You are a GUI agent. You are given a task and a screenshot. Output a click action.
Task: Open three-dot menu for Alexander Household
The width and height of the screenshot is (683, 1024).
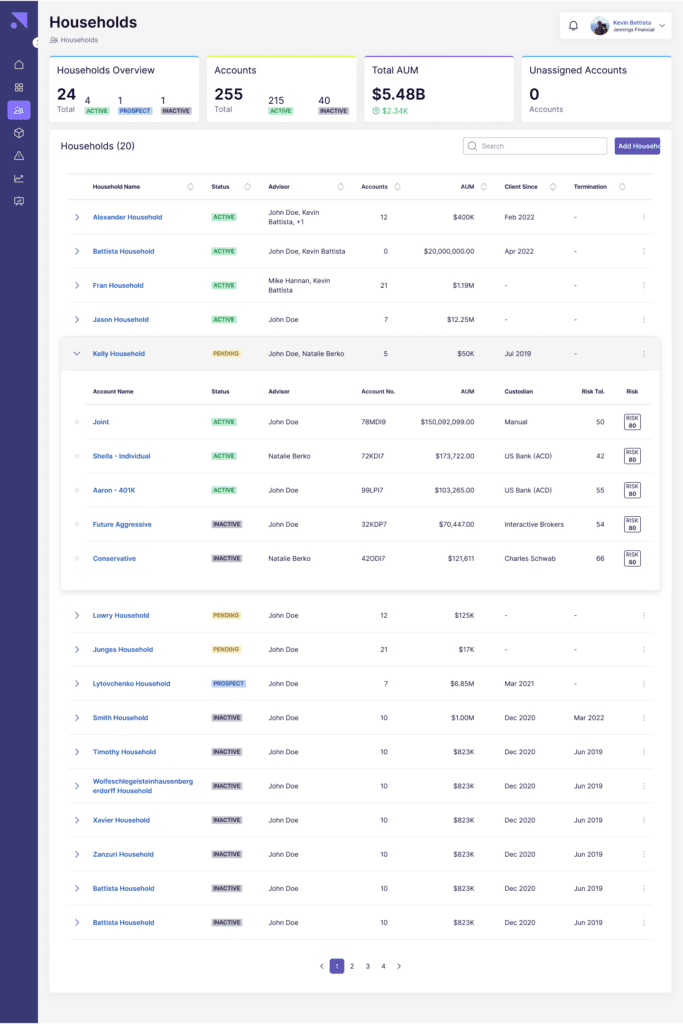pyautogui.click(x=643, y=217)
